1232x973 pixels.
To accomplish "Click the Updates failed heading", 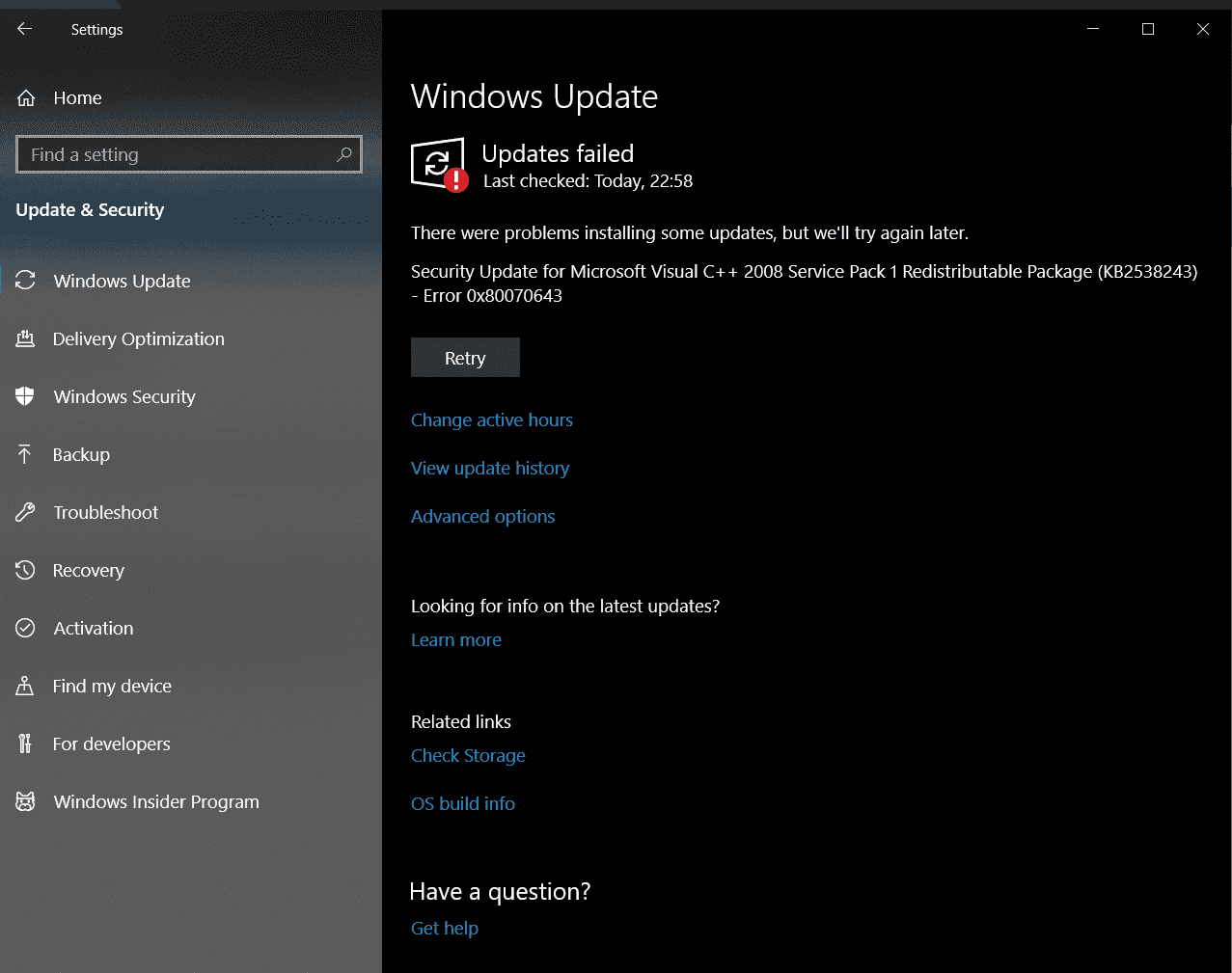I will 558,153.
